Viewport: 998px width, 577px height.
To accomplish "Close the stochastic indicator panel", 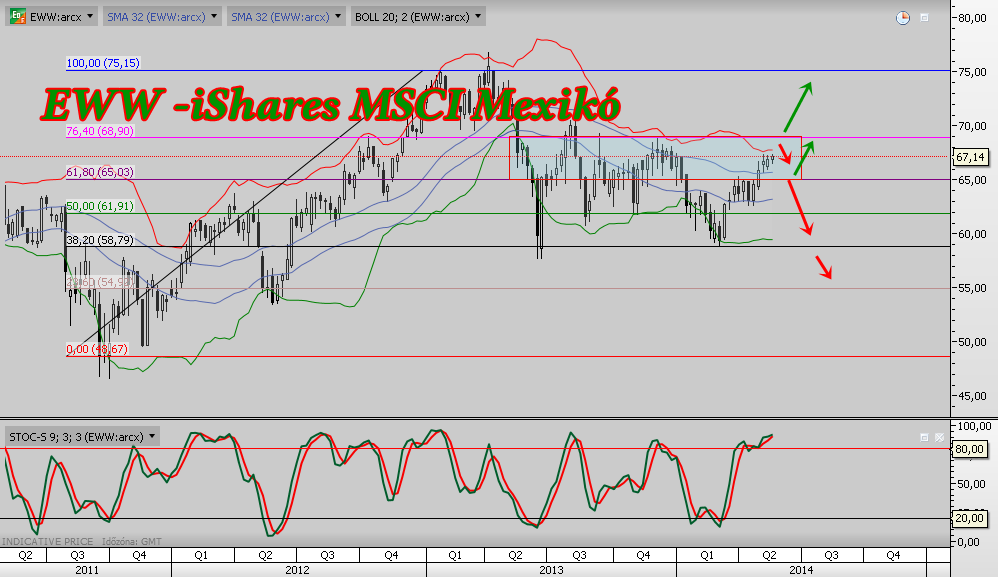I will pyautogui.click(x=939, y=437).
